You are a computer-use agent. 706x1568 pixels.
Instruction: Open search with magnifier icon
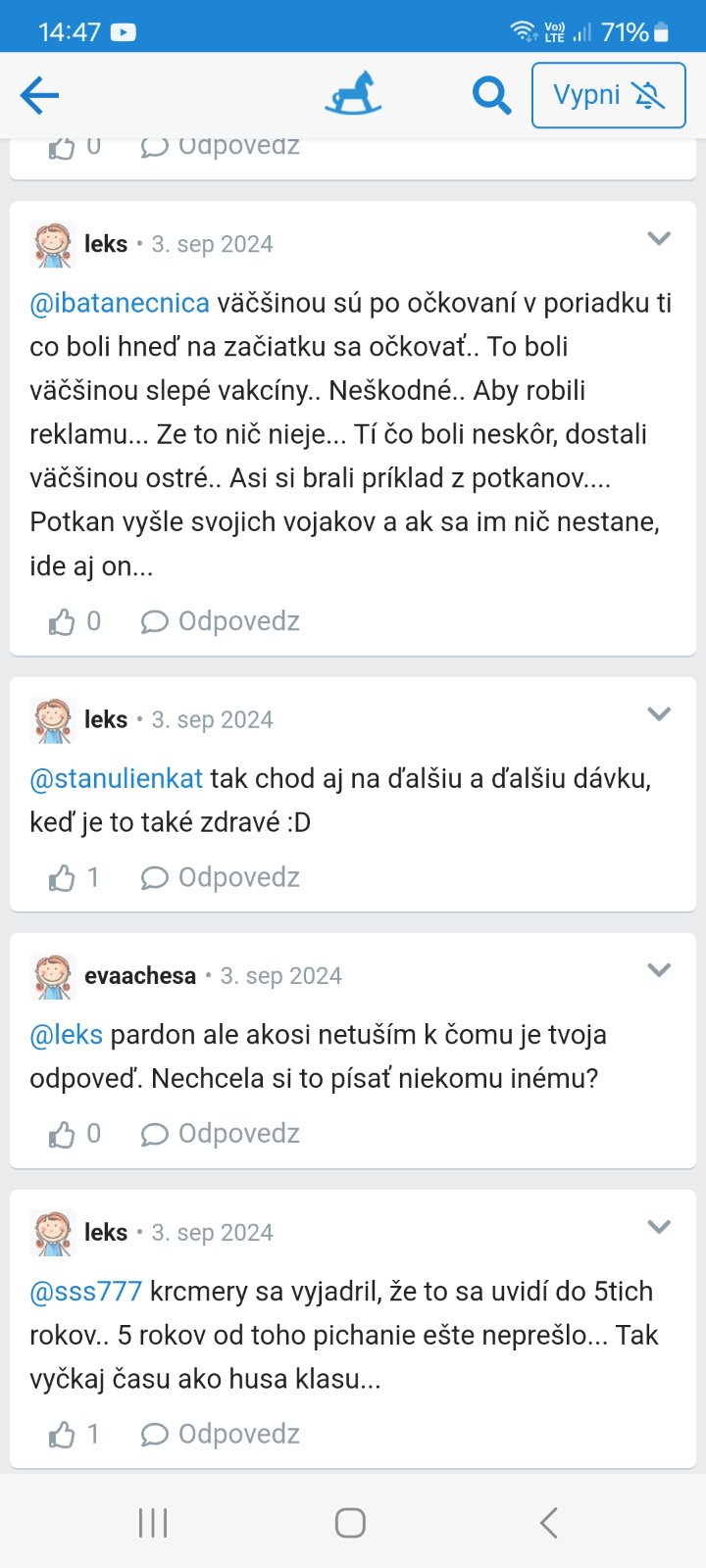click(x=491, y=95)
